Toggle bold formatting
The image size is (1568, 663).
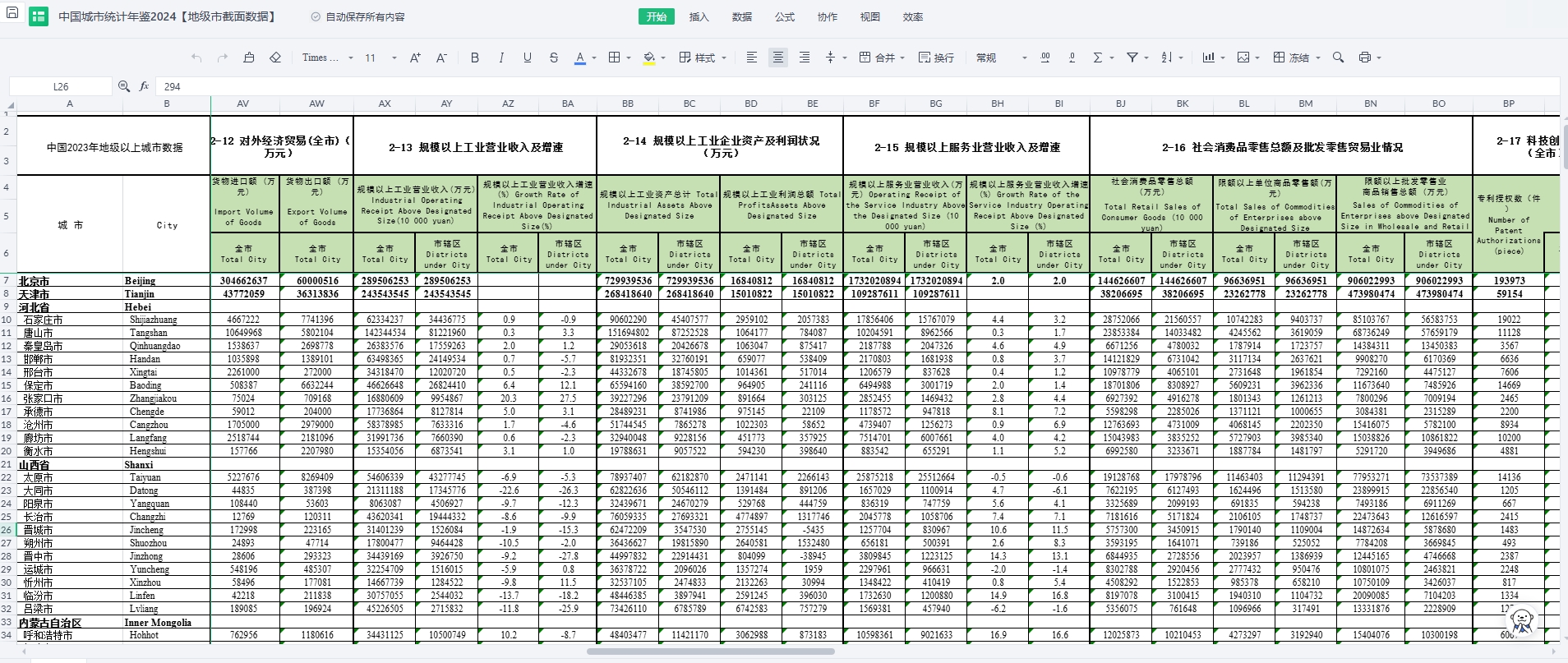pos(475,58)
